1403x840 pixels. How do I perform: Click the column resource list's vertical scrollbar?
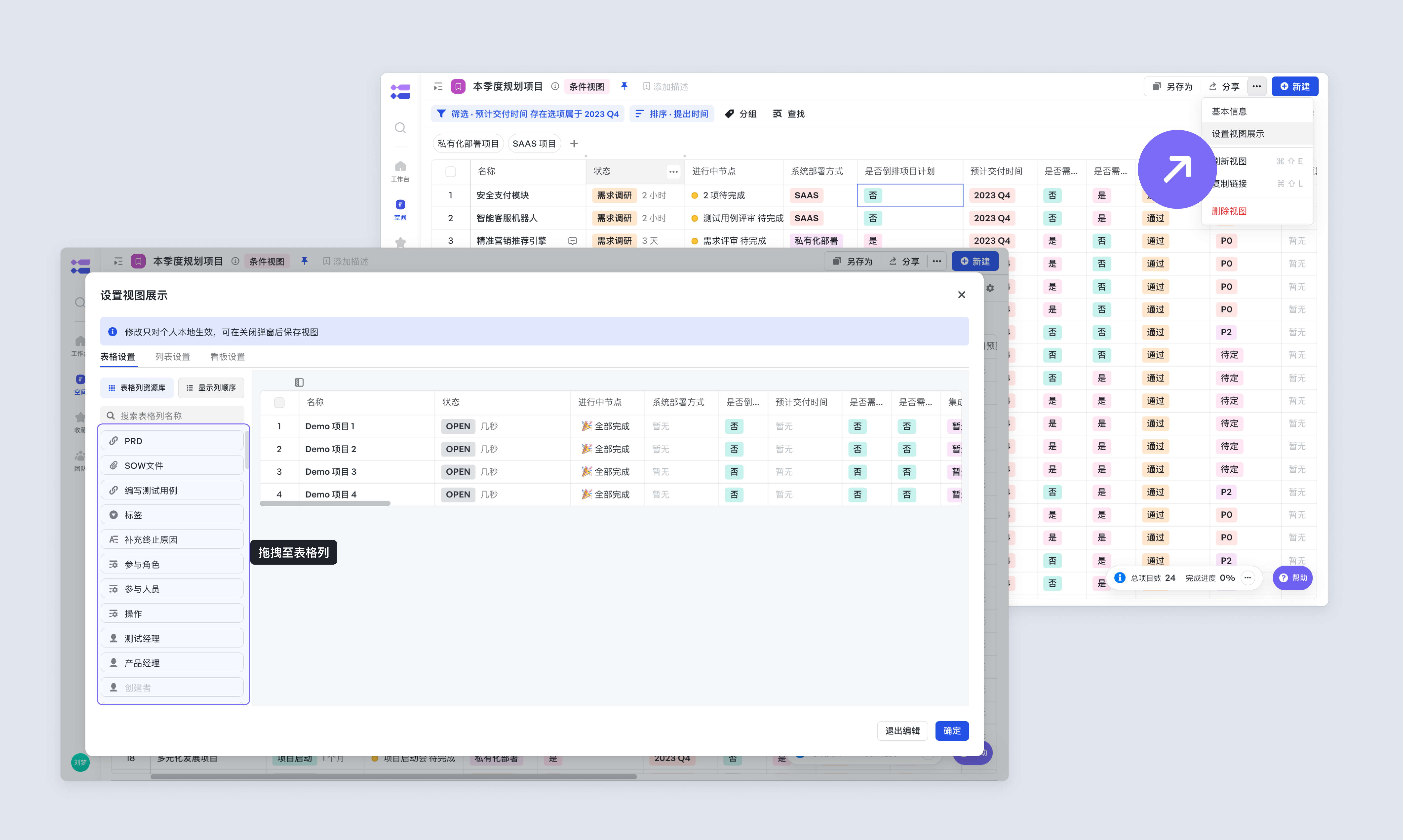[247, 450]
